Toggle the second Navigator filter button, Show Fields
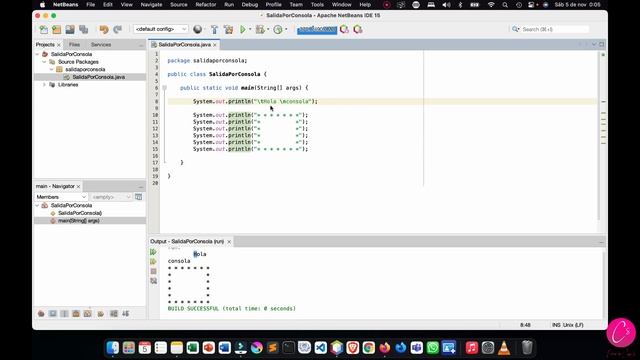Viewport: 640px width, 360px height. tap(53, 313)
